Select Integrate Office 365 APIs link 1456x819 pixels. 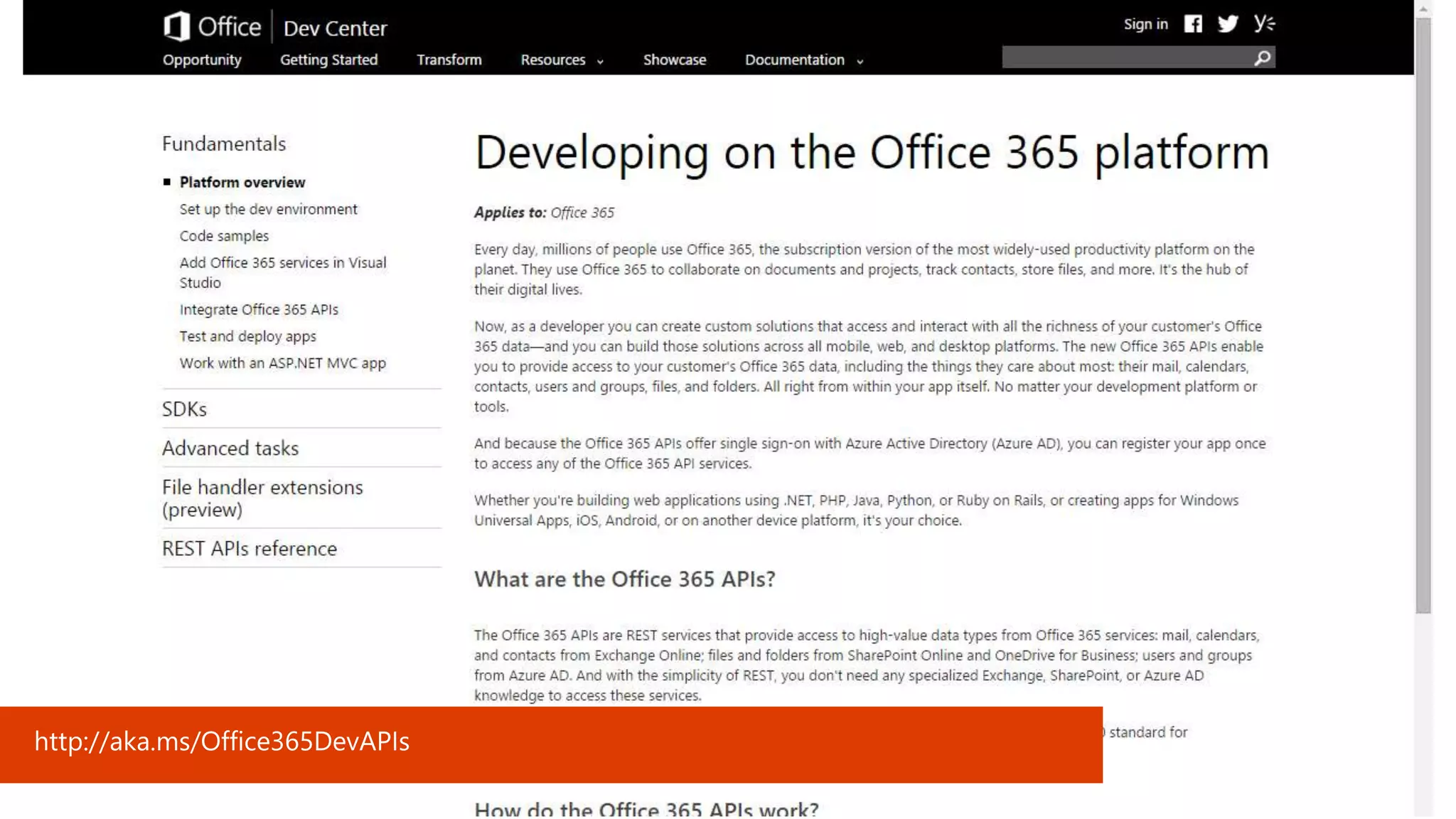point(259,310)
